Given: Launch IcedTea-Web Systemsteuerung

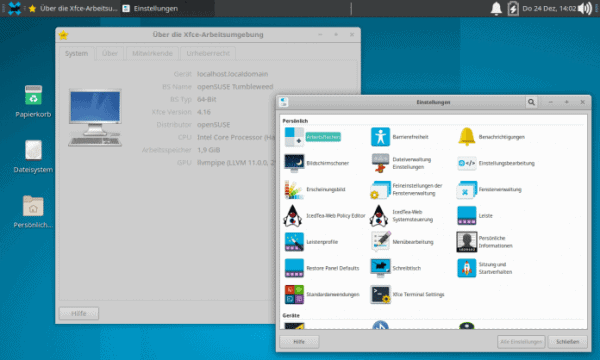Looking at the screenshot, I should 401,216.
